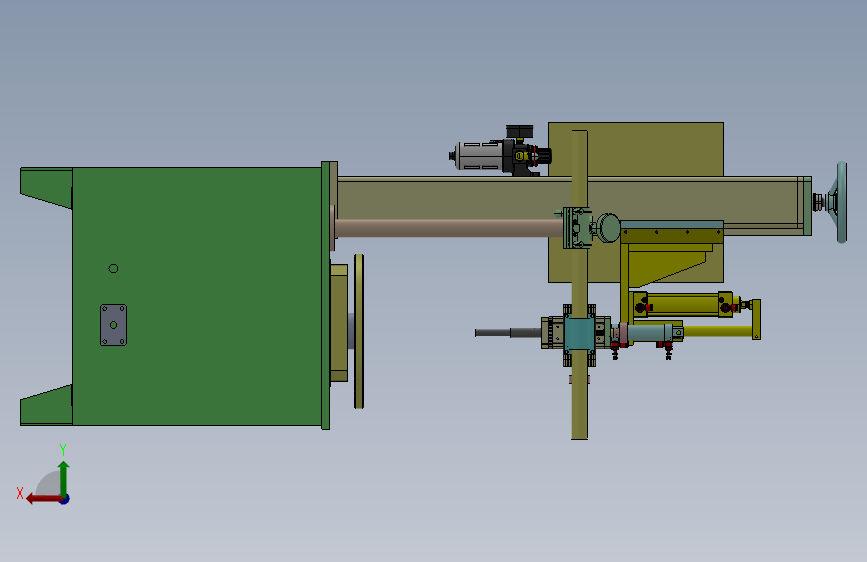Click the black knob atop the regulator
The height and width of the screenshot is (562, 867).
pyautogui.click(x=520, y=132)
